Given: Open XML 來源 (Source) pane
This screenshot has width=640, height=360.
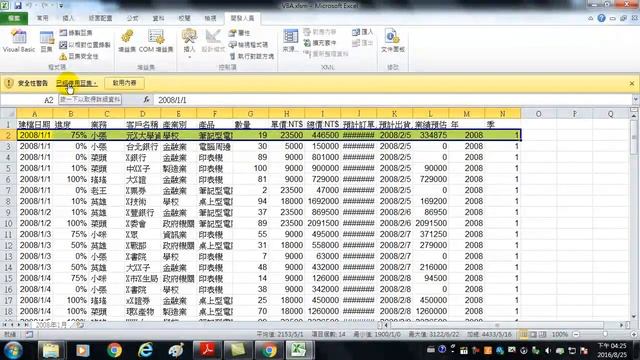Looking at the screenshot, I should (290, 41).
